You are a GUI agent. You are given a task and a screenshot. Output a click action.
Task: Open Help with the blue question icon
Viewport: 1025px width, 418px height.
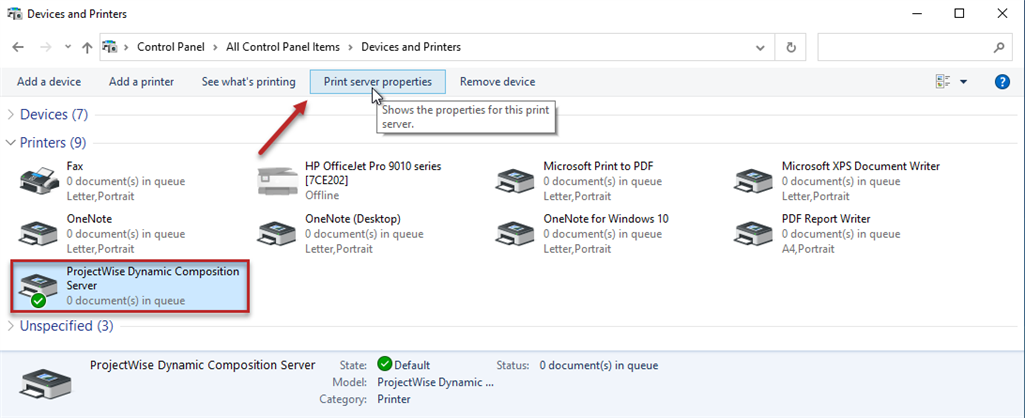click(1002, 82)
